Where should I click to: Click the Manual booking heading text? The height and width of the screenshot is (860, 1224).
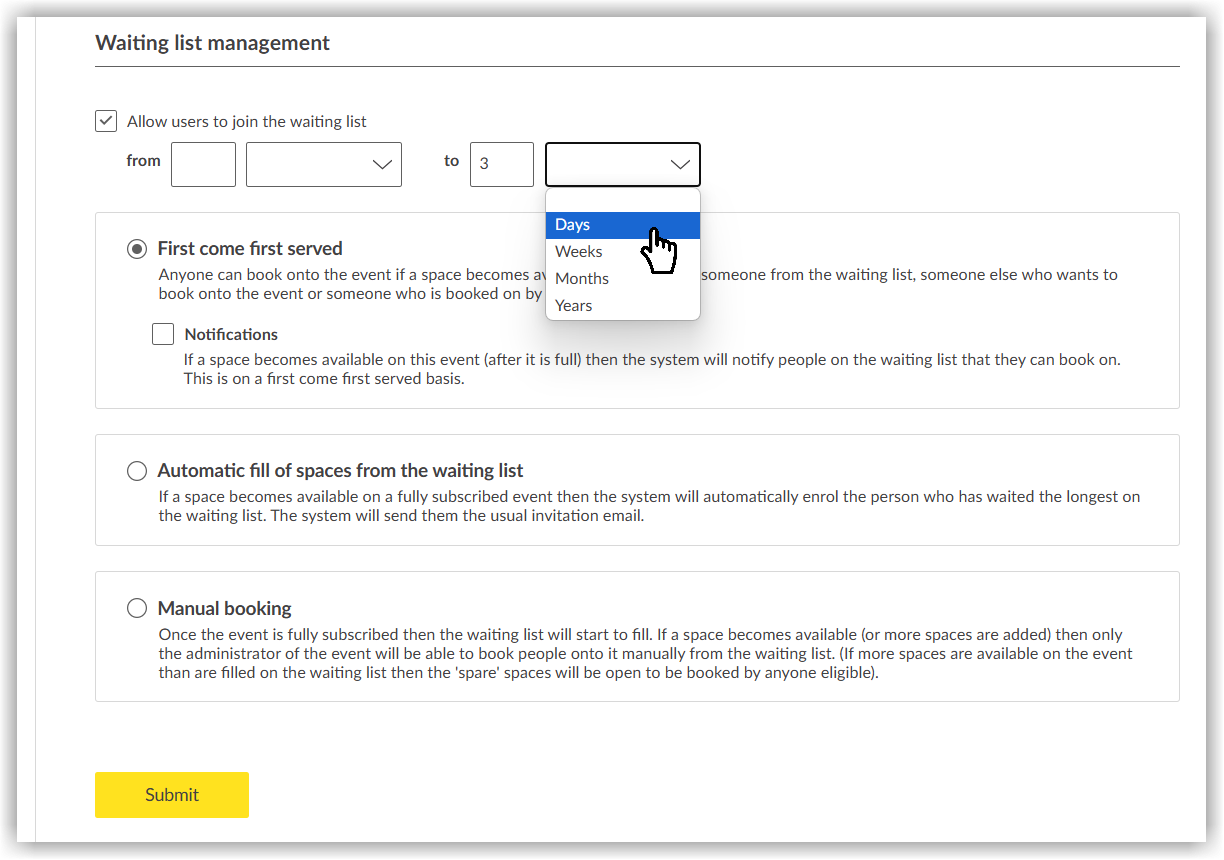pyautogui.click(x=224, y=608)
